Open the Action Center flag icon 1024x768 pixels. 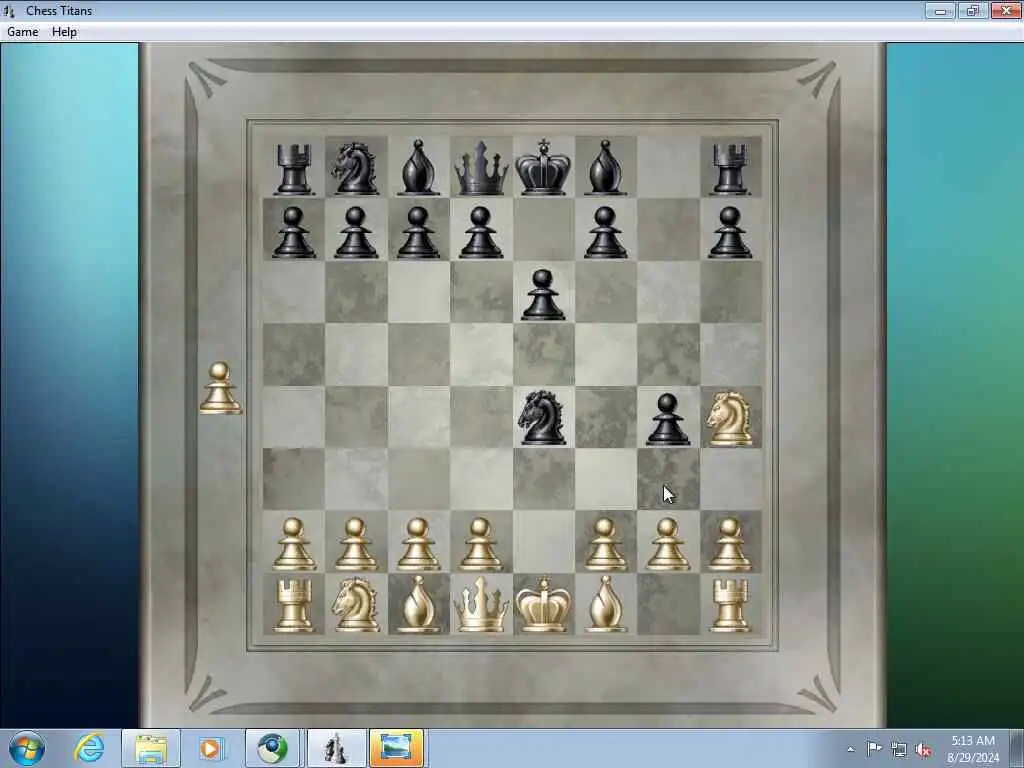pos(874,749)
